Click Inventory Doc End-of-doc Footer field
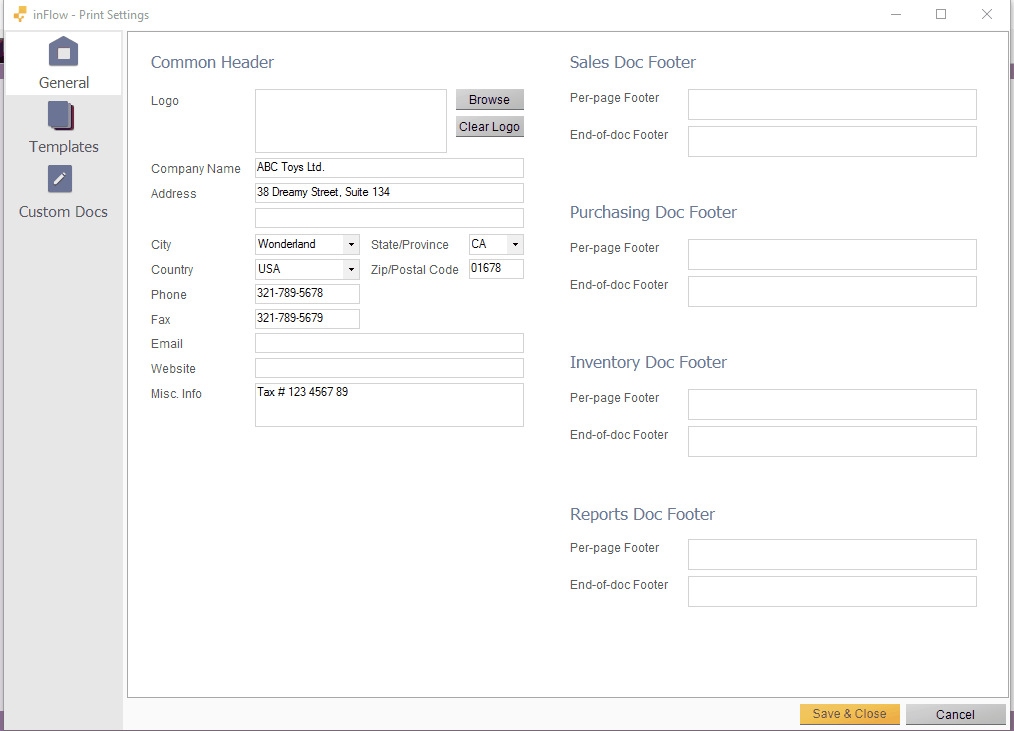 tap(832, 441)
